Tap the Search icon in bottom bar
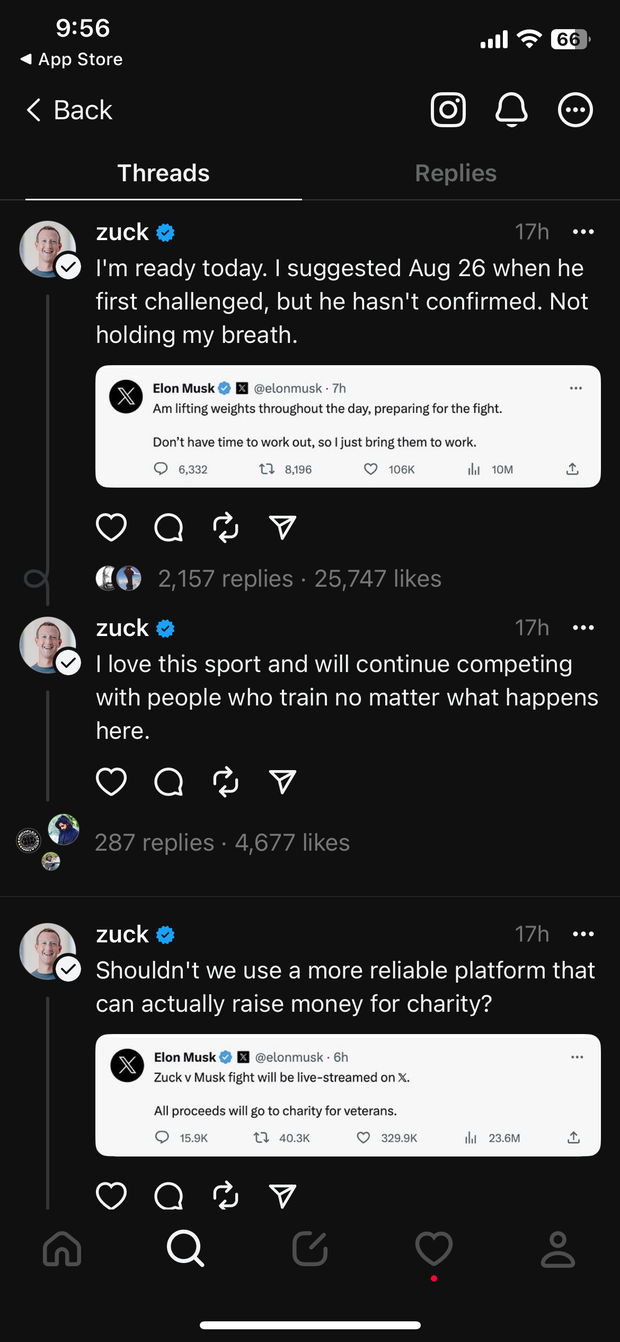Viewport: 620px width, 1342px height. (x=185, y=1248)
